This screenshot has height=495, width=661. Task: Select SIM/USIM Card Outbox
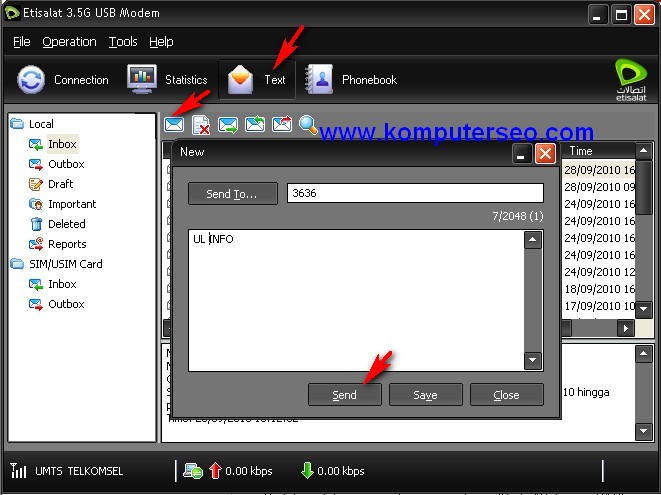pos(66,304)
